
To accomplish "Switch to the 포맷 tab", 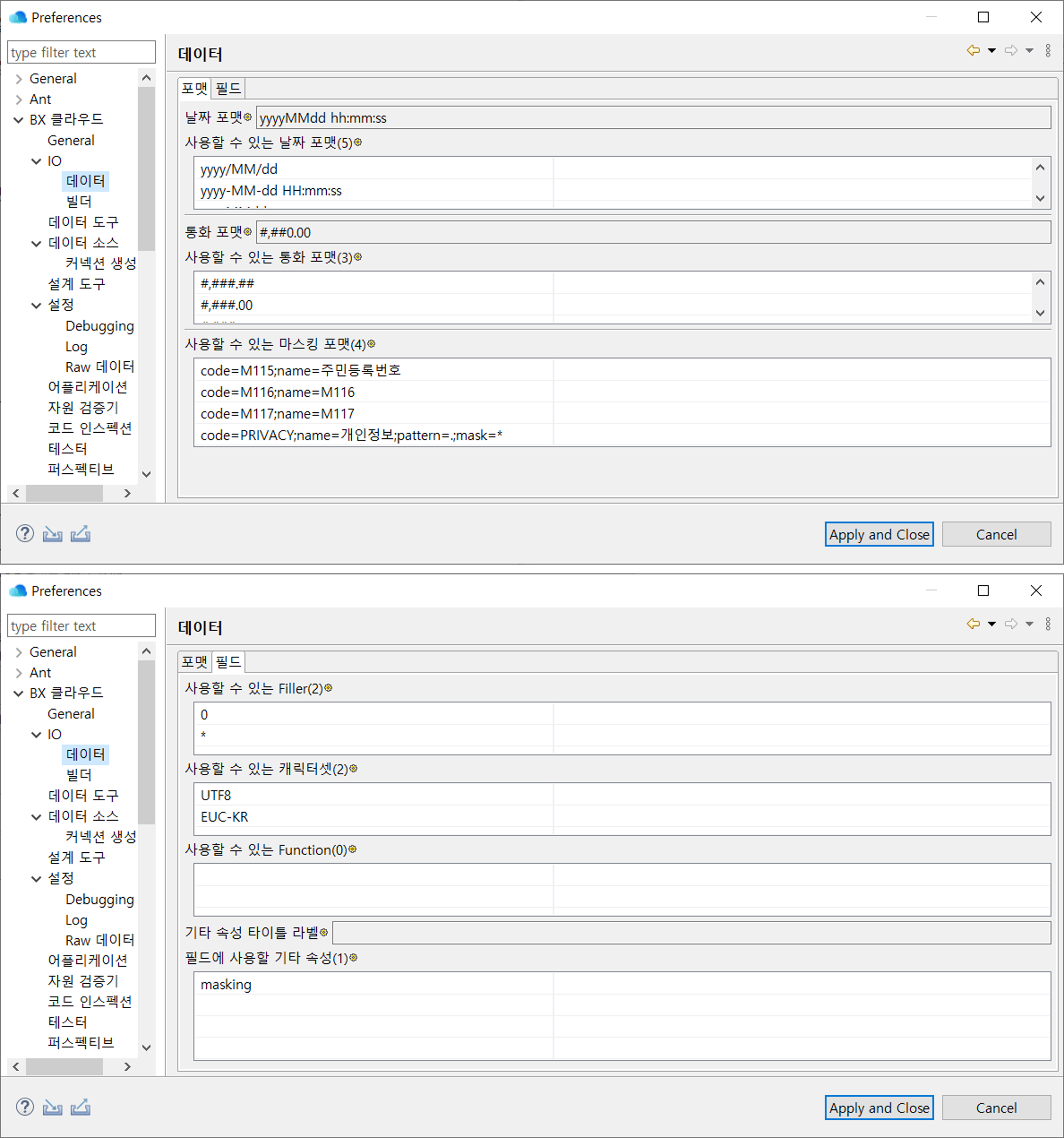I will [x=194, y=661].
